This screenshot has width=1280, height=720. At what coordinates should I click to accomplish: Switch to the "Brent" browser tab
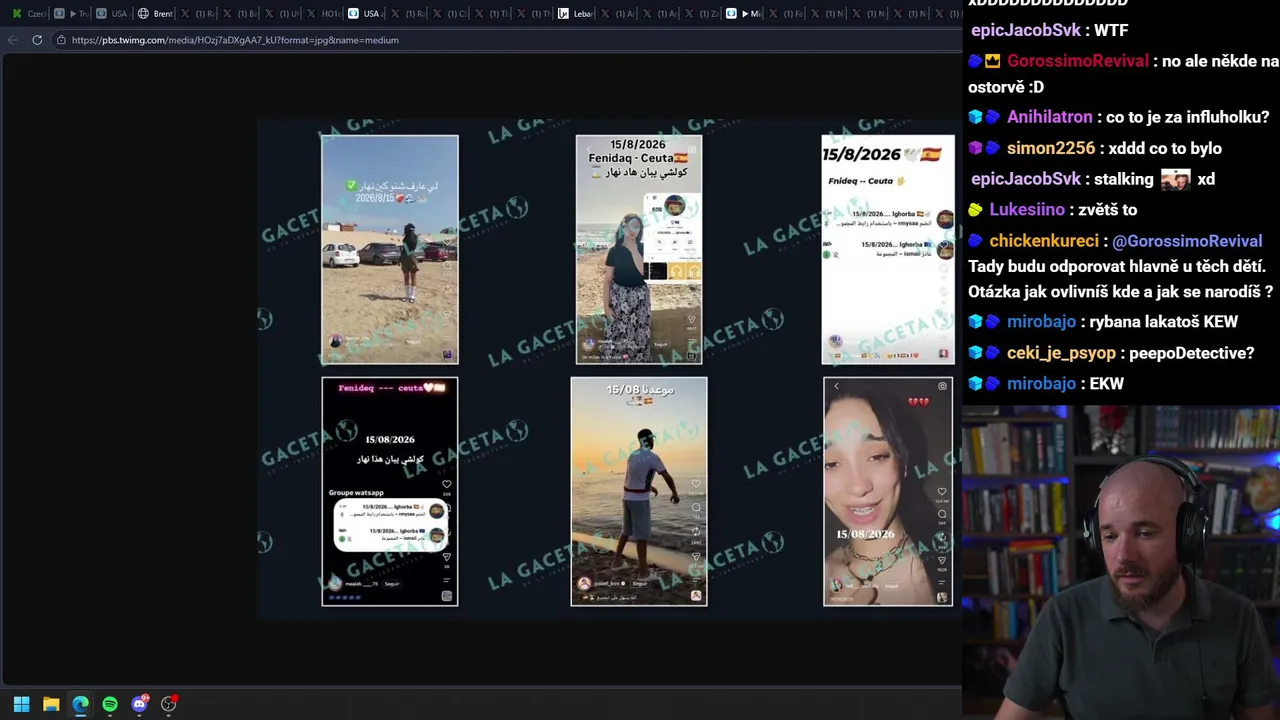[x=155, y=13]
